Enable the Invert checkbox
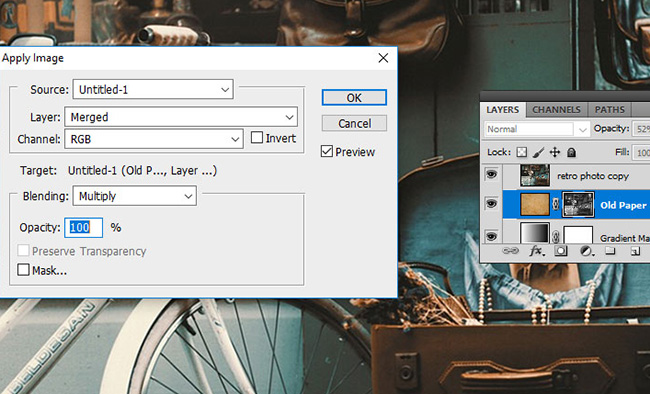This screenshot has height=394, width=650. pos(257,138)
